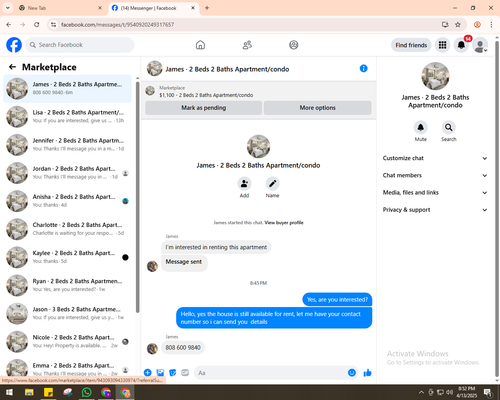The height and width of the screenshot is (400, 500).
Task: Open Windows notification center icon
Action: (x=488, y=392)
